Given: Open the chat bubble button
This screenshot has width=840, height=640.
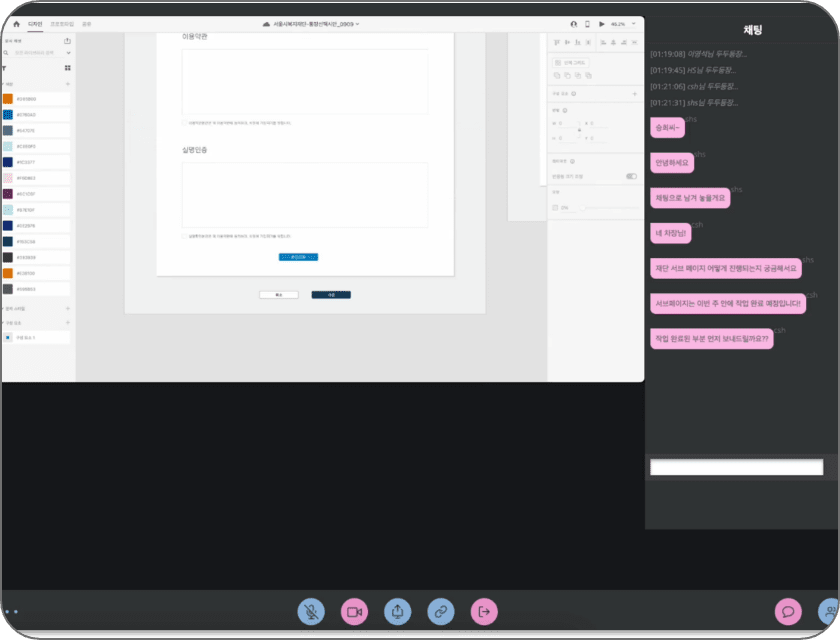Looking at the screenshot, I should (x=788, y=611).
